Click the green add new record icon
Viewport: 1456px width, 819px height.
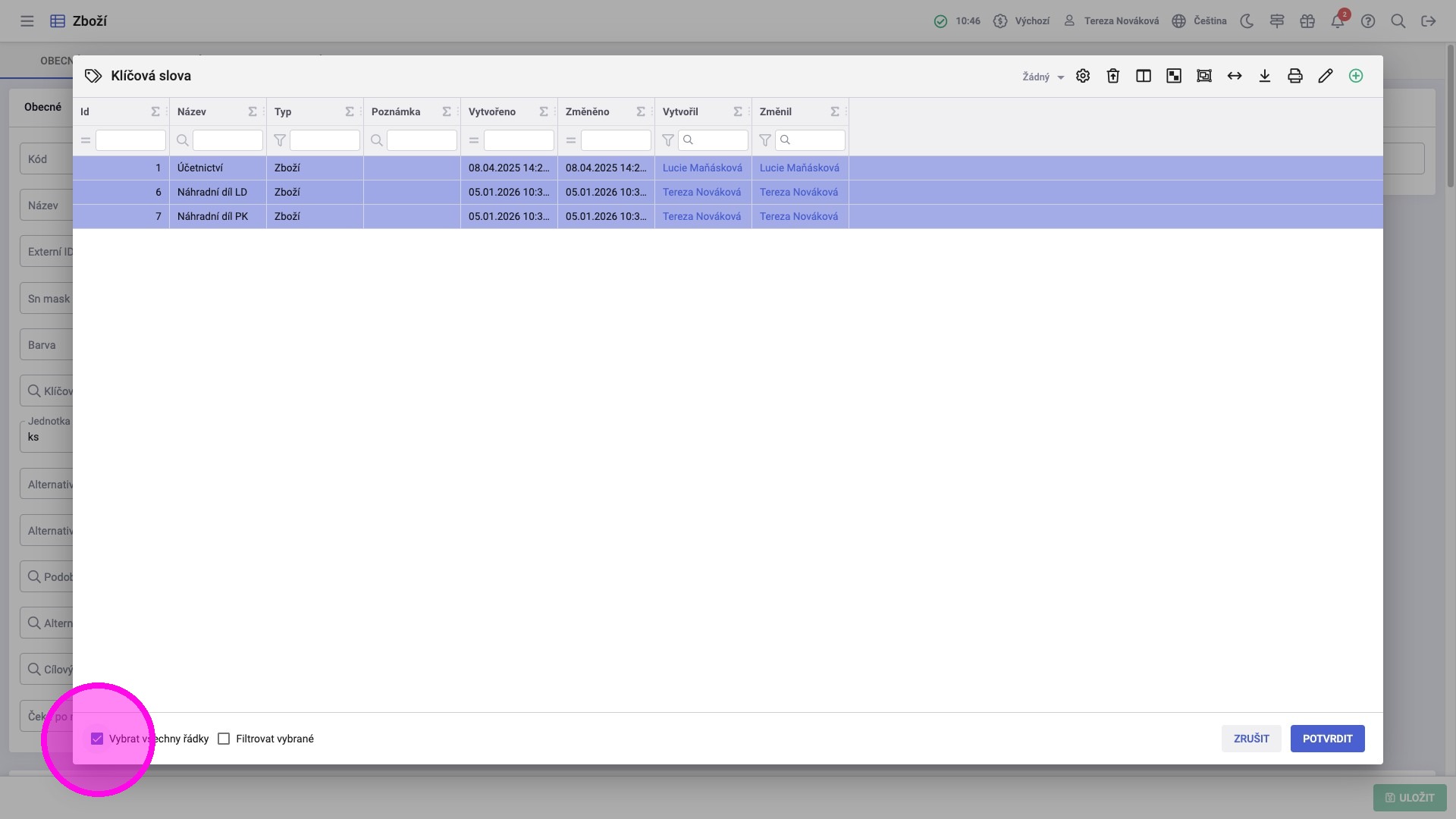click(1356, 76)
